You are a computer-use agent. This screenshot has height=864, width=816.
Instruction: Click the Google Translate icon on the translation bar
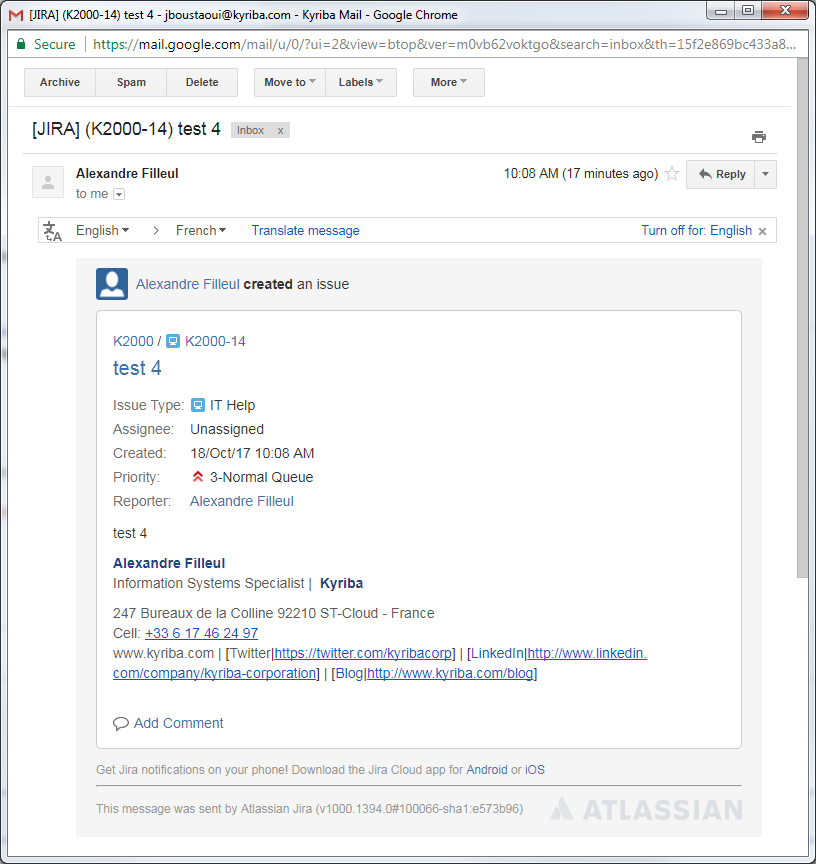[51, 230]
